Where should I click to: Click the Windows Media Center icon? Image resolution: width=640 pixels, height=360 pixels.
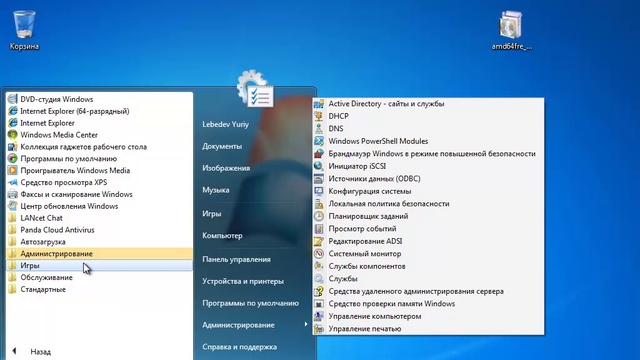click(x=13, y=135)
